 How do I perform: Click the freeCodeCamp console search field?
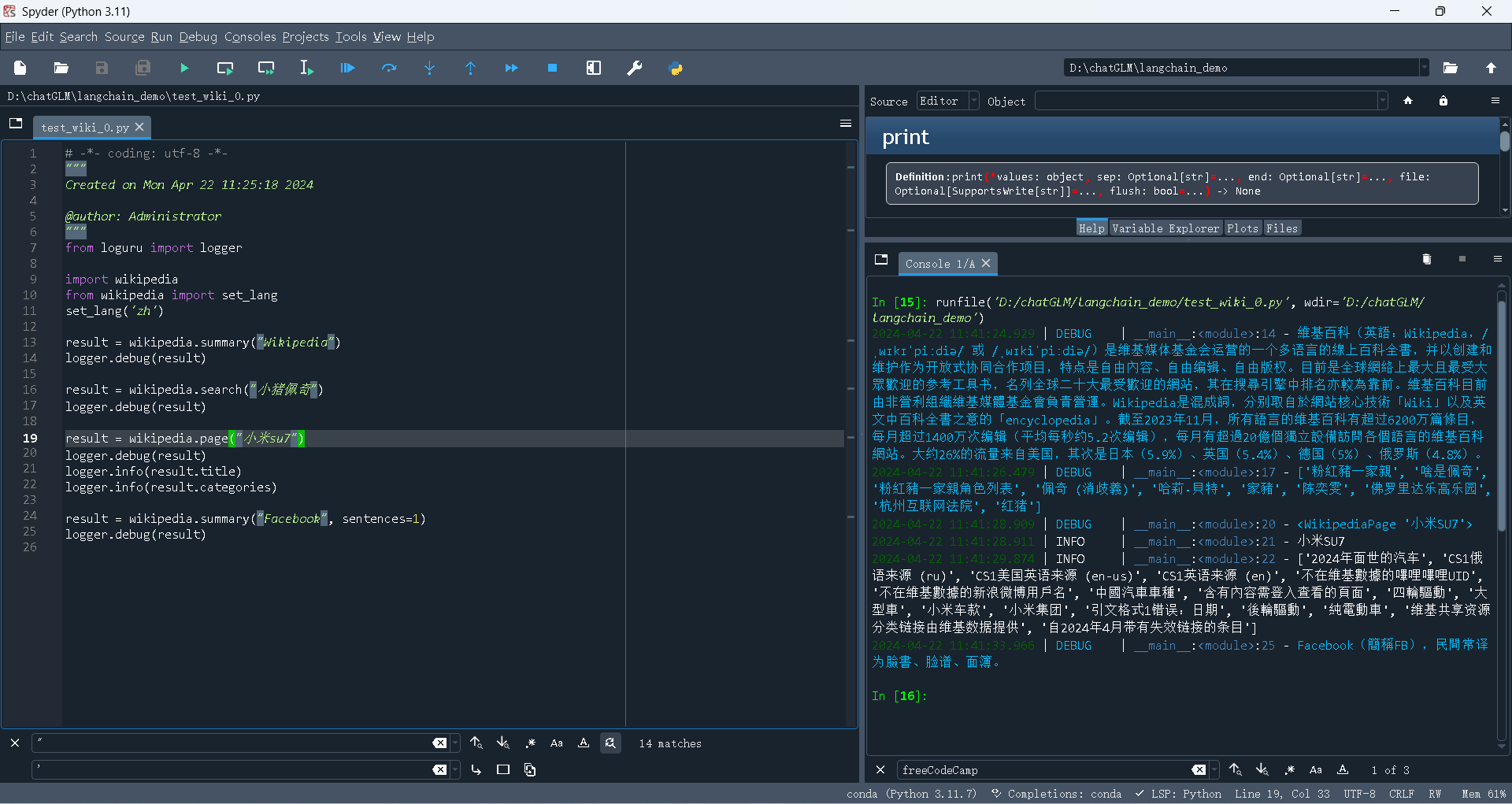pyautogui.click(x=1043, y=770)
